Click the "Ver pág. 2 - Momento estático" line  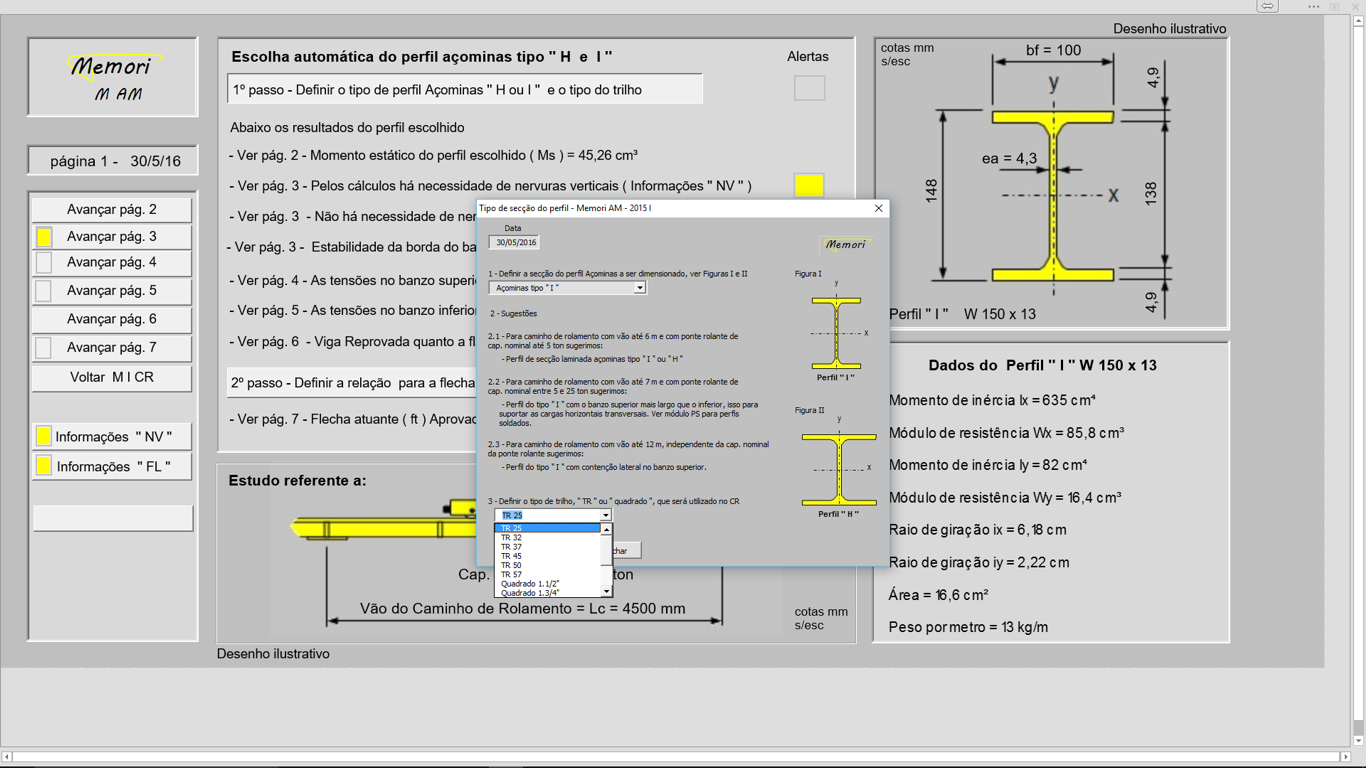[433, 155]
